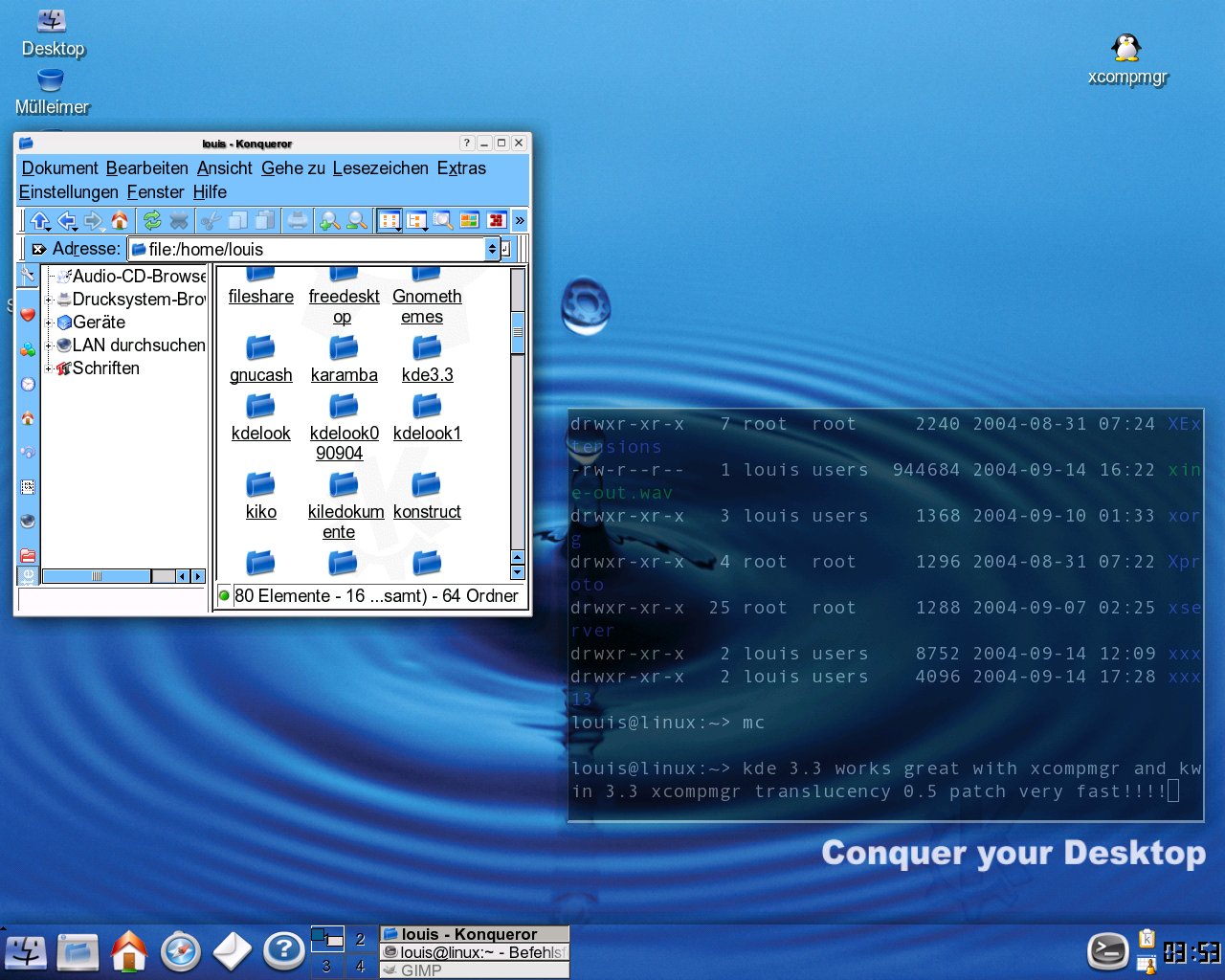Open the kdelook folder
Screen dimensions: 1225x980
click(260, 418)
